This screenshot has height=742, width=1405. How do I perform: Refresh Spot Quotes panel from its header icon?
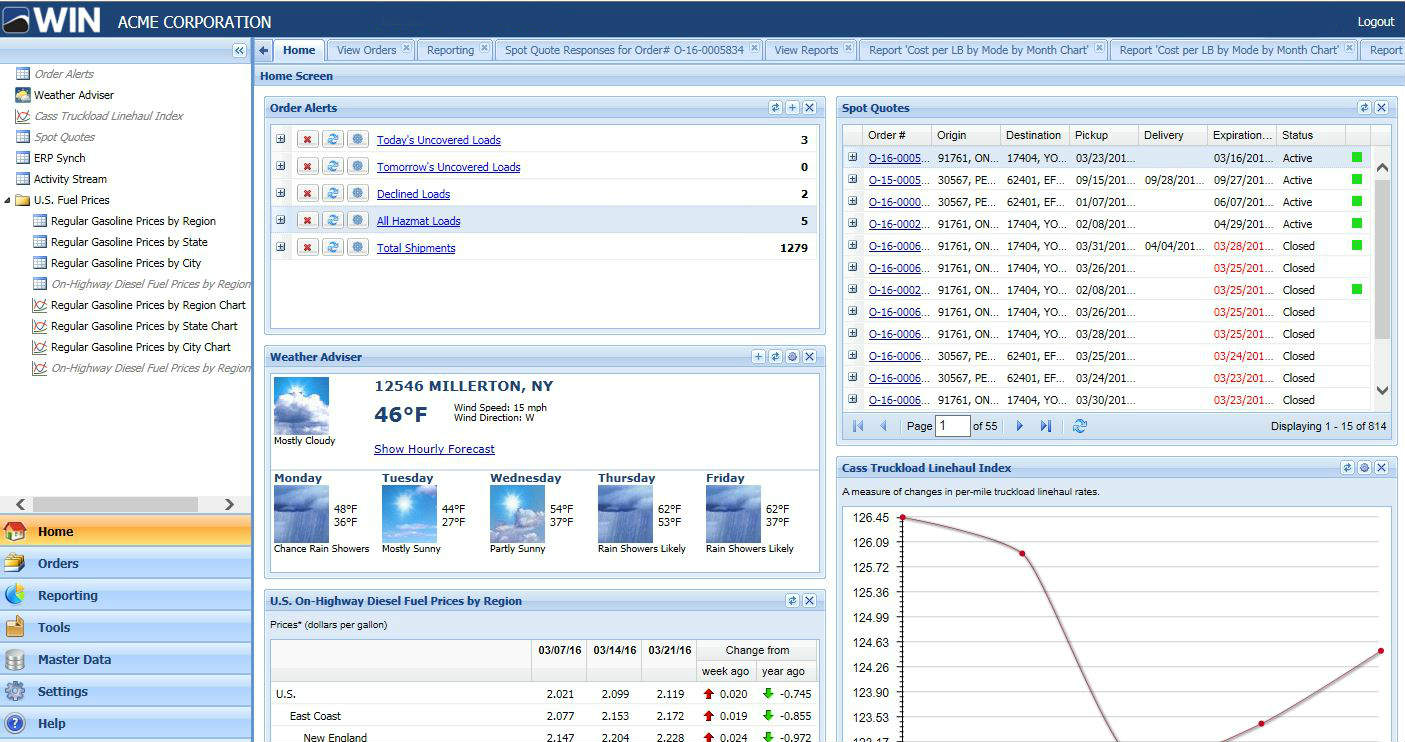point(1364,108)
